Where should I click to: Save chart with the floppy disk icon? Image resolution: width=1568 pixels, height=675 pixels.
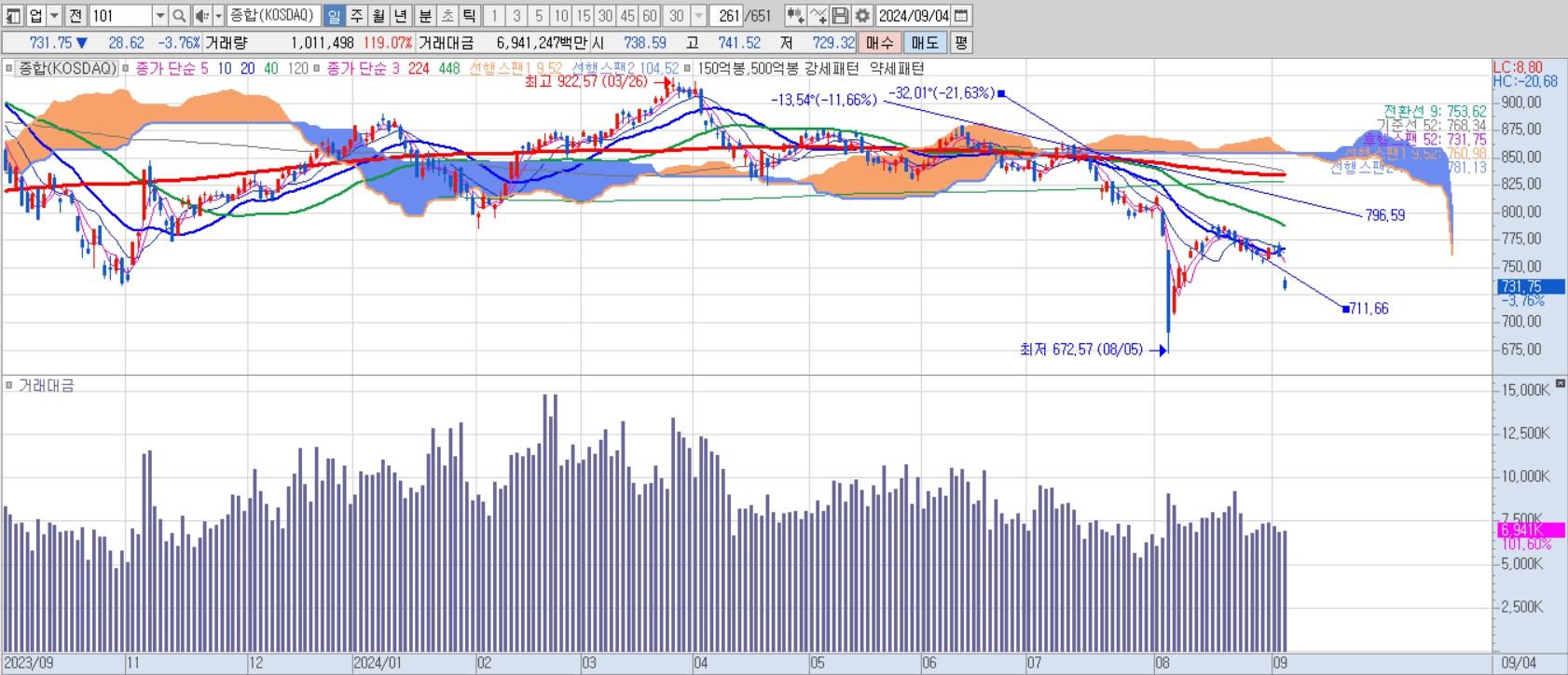click(840, 16)
